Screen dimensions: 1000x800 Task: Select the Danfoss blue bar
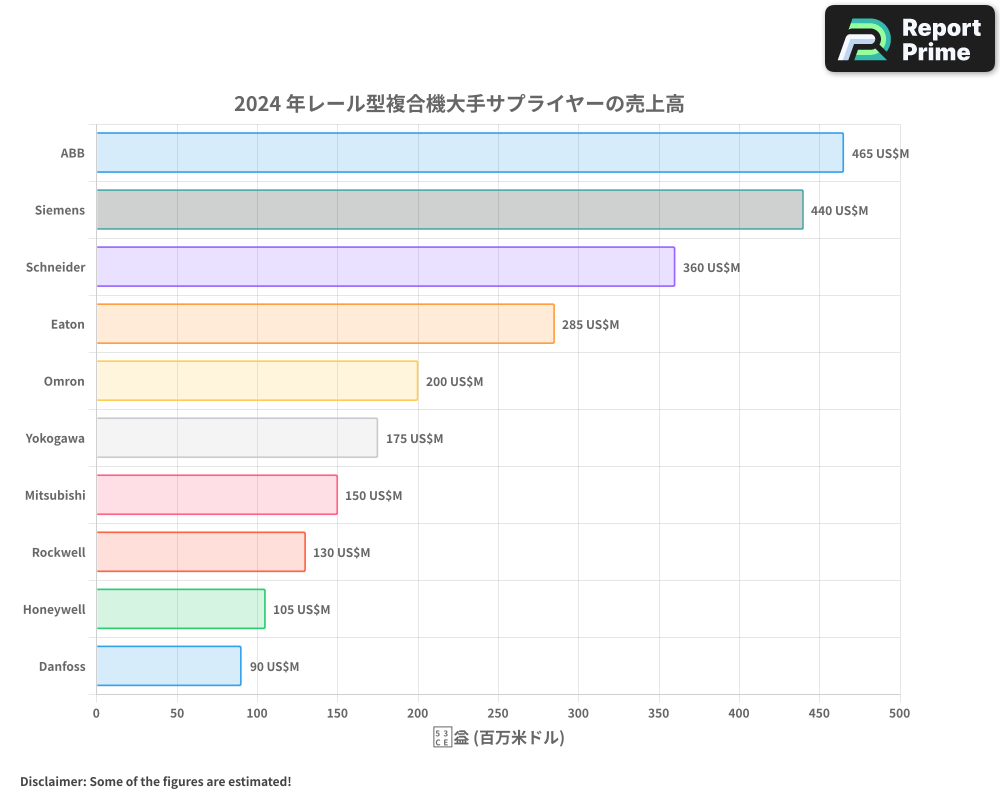pyautogui.click(x=165, y=666)
